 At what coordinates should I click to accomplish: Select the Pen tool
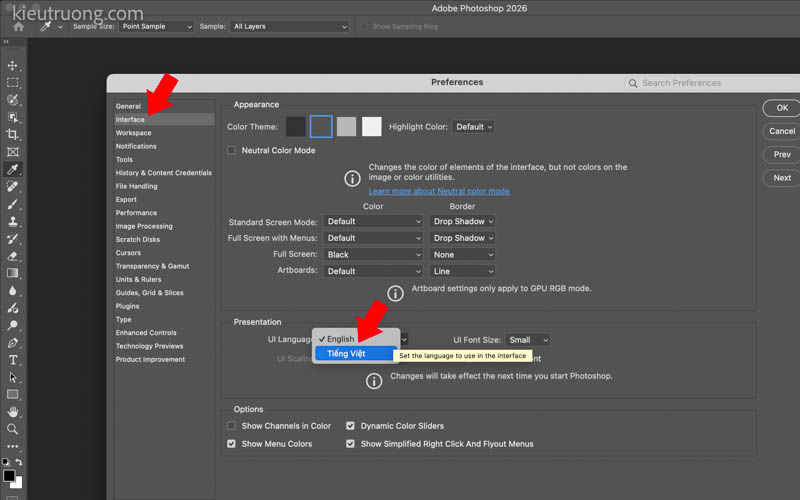[x=13, y=343]
